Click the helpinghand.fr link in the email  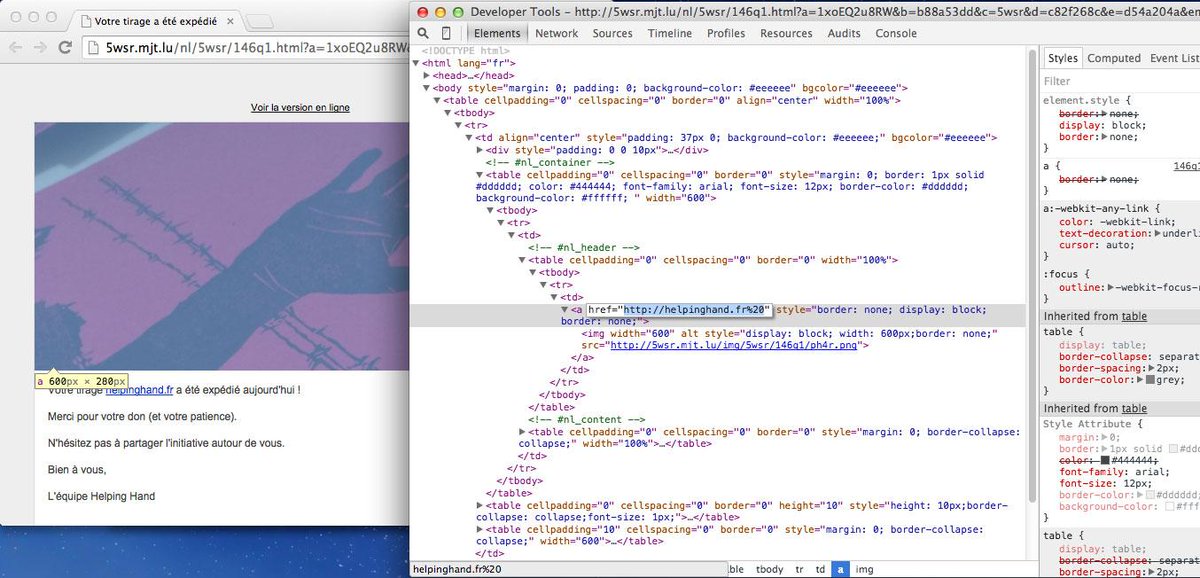pos(140,391)
